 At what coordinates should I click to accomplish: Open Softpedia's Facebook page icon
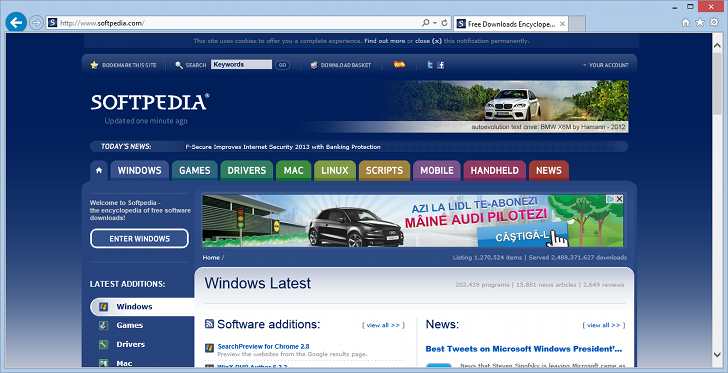441,65
